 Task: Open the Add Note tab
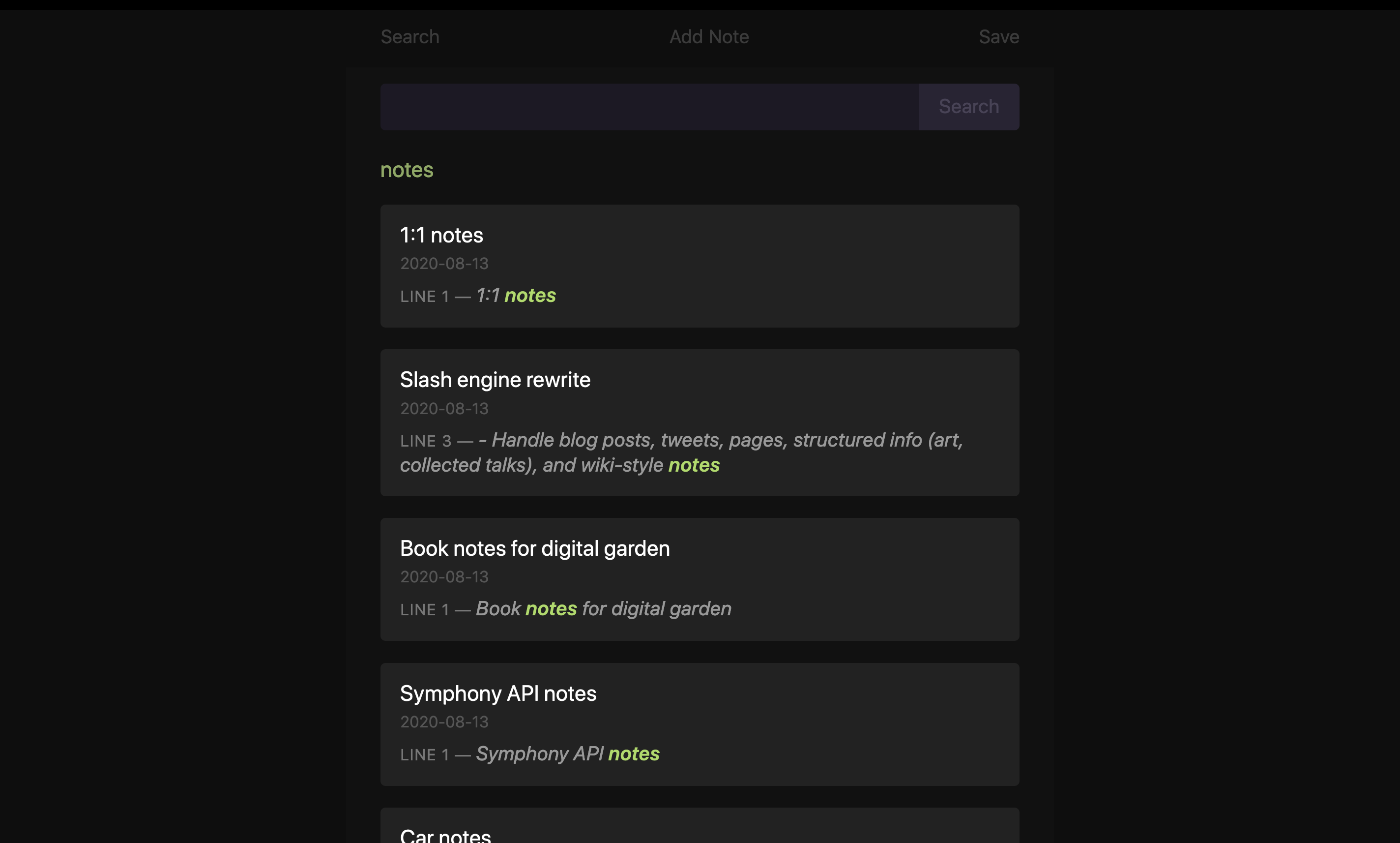(709, 37)
